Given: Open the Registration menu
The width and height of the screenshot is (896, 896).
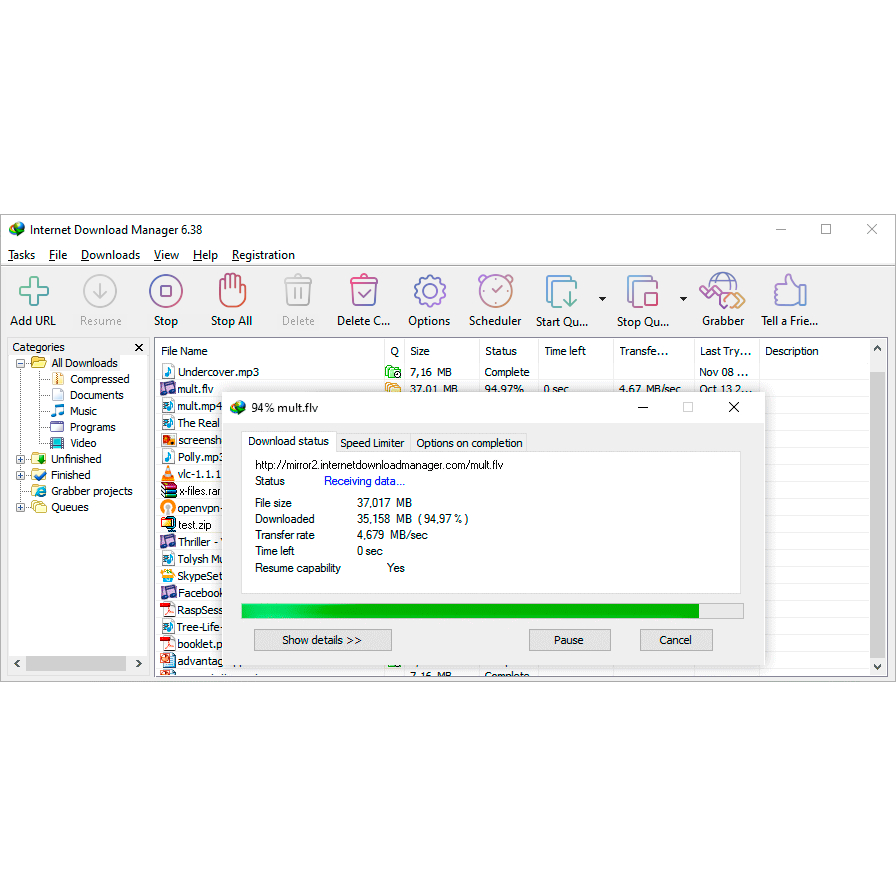Looking at the screenshot, I should tap(263, 255).
